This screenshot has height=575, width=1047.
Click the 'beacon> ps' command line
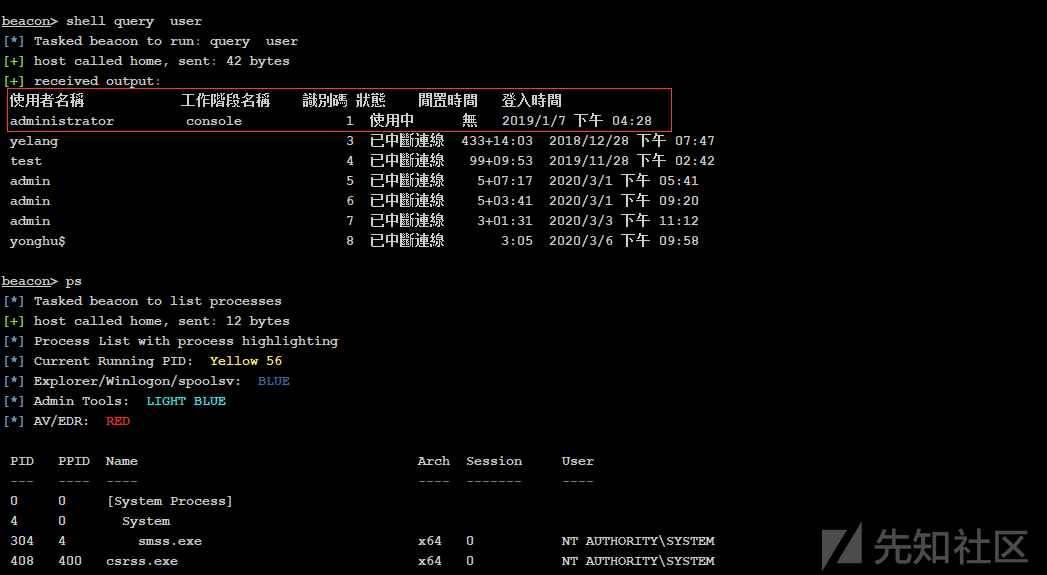click(41, 281)
